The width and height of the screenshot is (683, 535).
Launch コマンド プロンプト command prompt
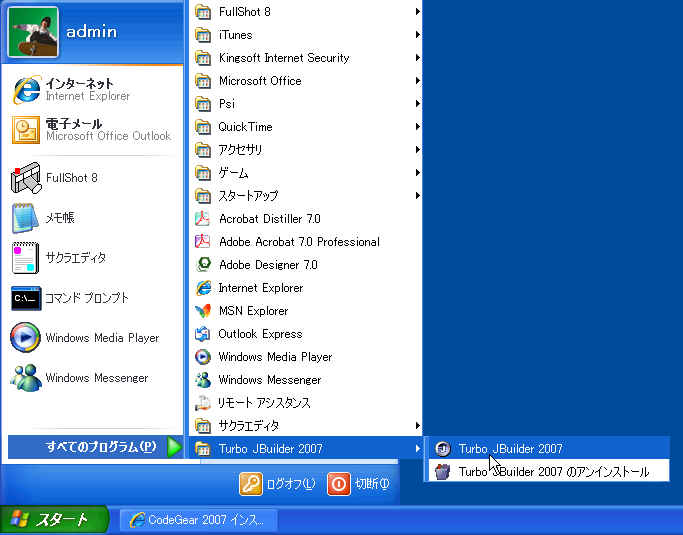pos(26,298)
